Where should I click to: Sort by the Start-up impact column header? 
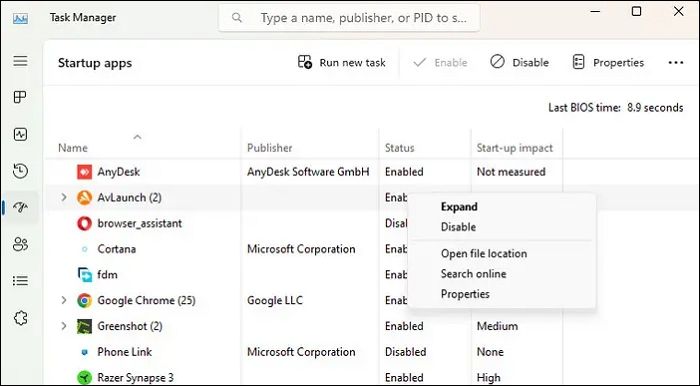(515, 148)
